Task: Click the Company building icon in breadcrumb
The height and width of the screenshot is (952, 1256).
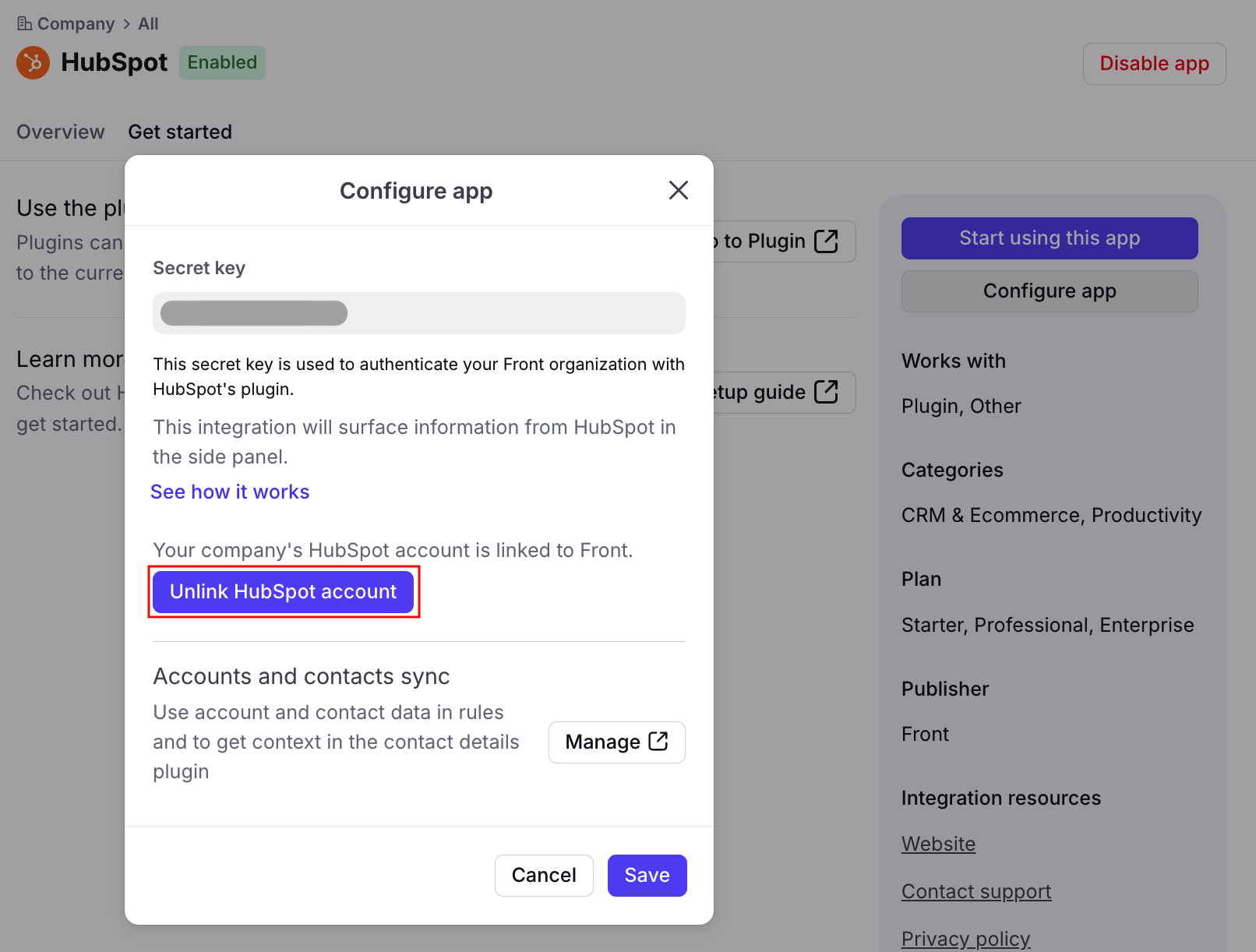Action: 24,23
